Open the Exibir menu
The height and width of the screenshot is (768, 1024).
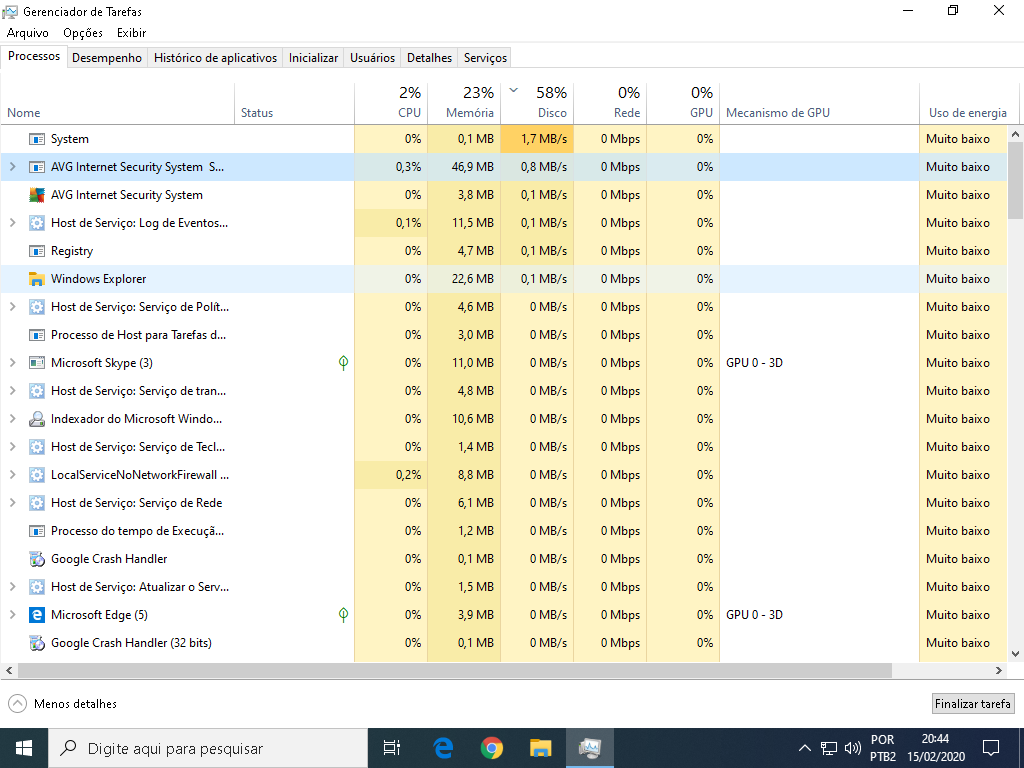point(131,33)
